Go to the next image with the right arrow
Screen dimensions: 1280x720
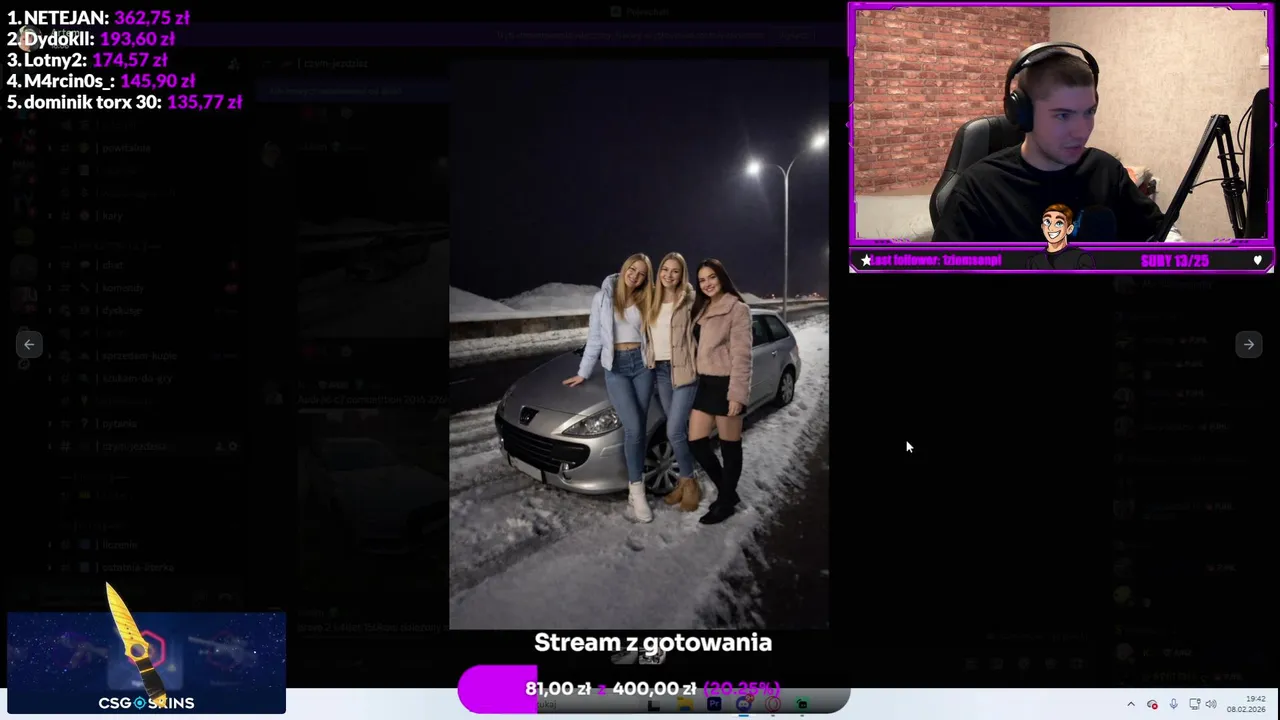1248,344
